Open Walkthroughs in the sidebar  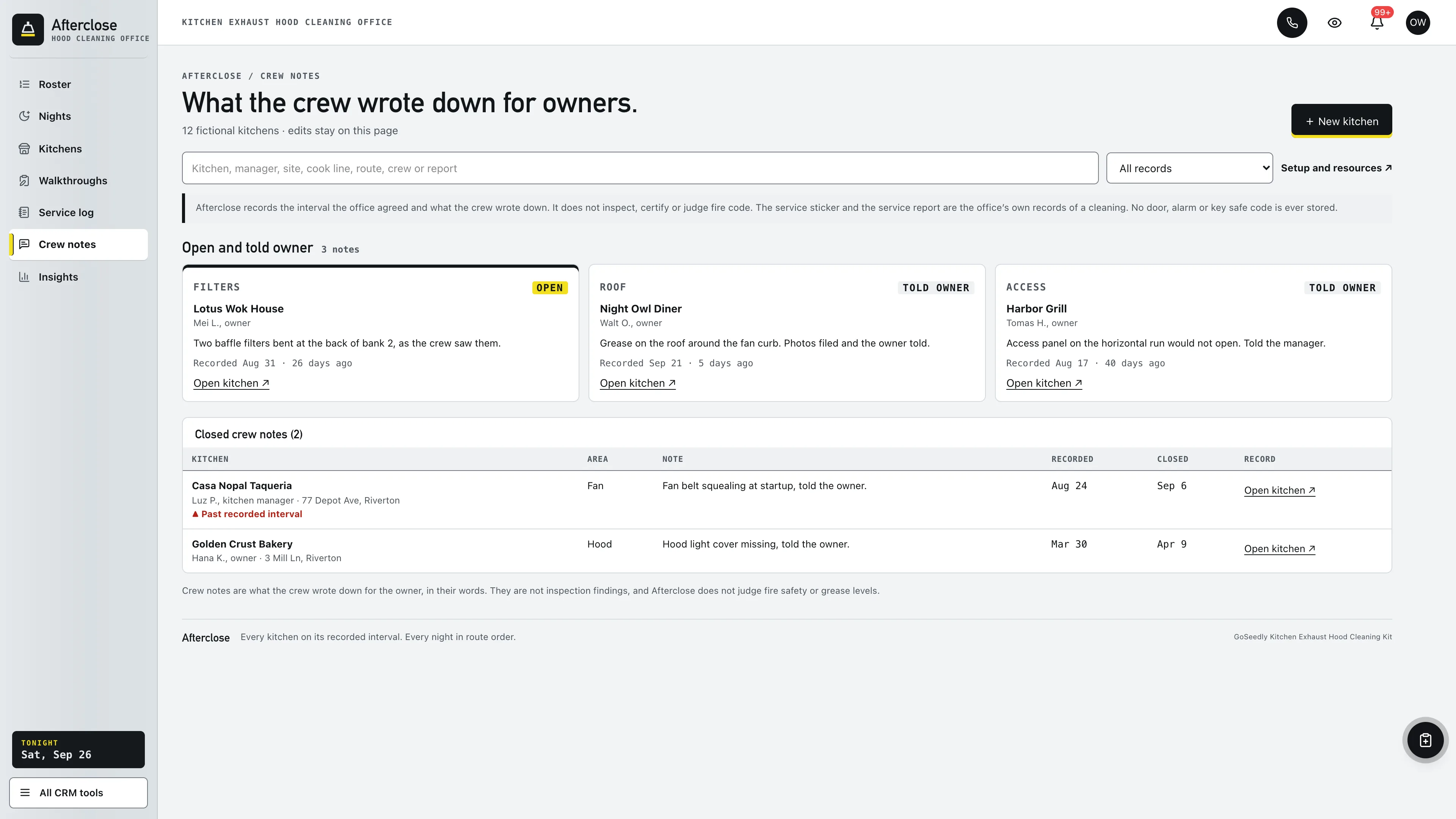[78, 180]
